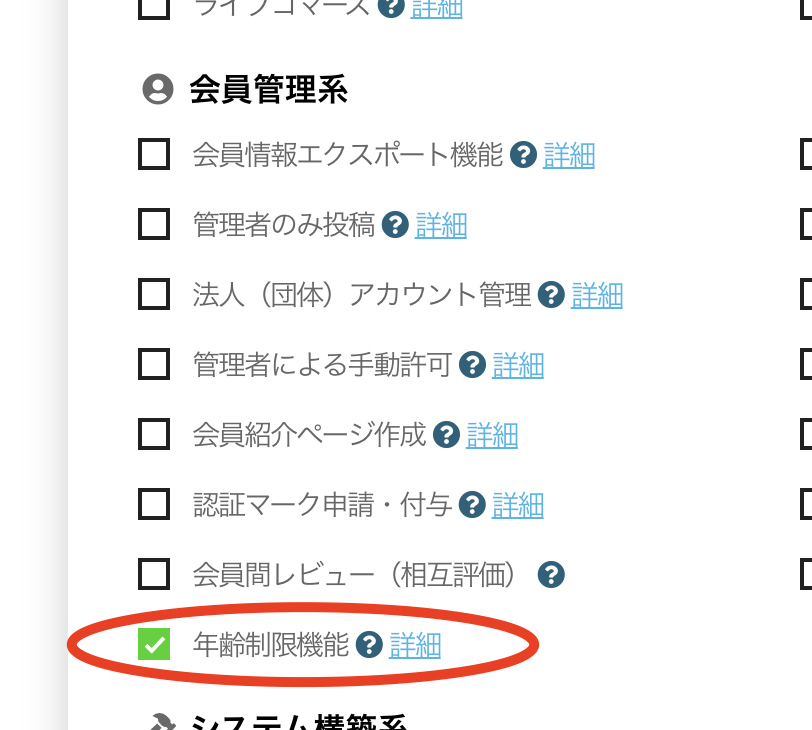View help for 会員紹介ページ作成
The width and height of the screenshot is (812, 730).
point(445,435)
